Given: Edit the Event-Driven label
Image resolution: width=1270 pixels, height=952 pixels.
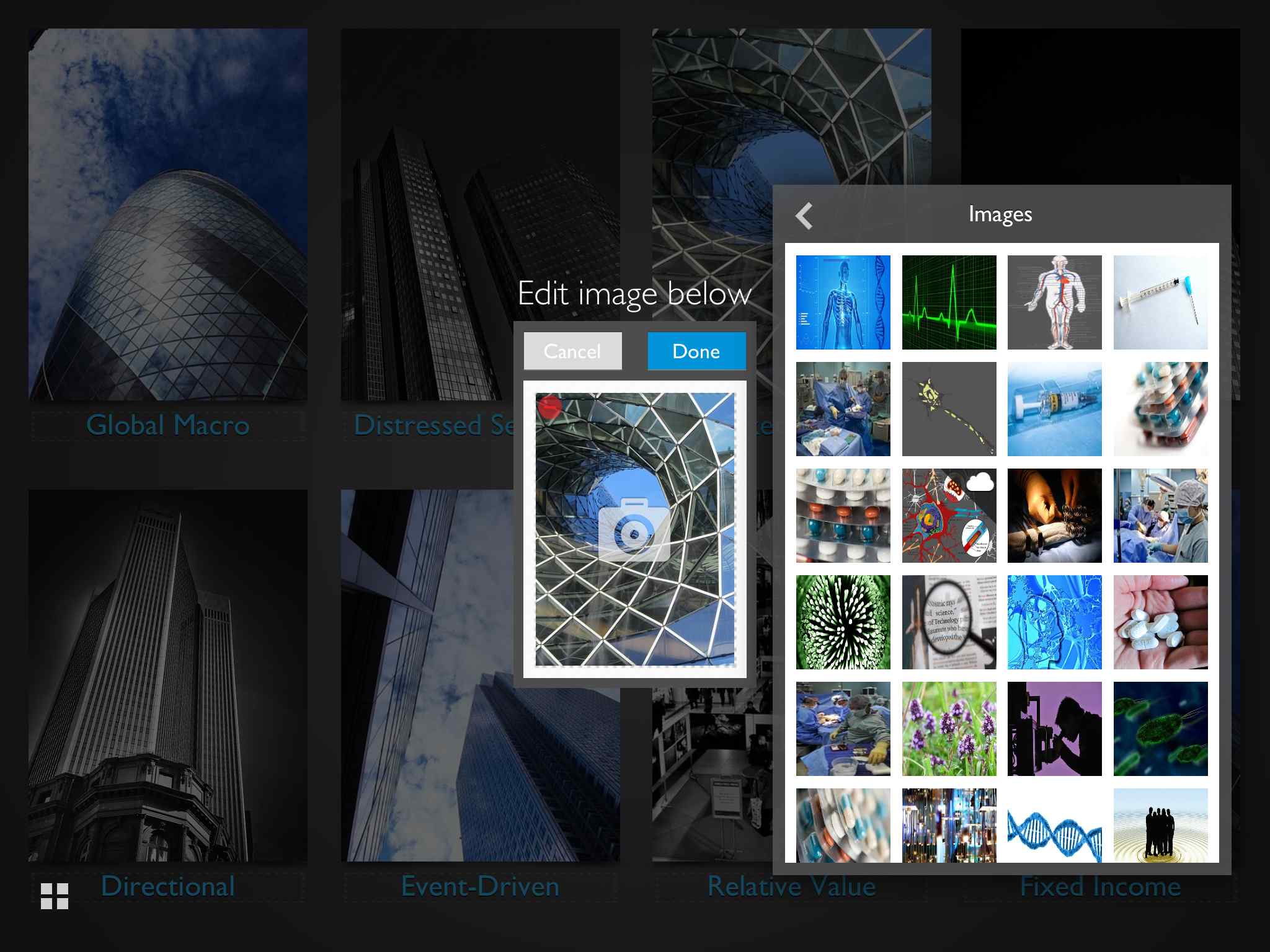Looking at the screenshot, I should (x=480, y=886).
